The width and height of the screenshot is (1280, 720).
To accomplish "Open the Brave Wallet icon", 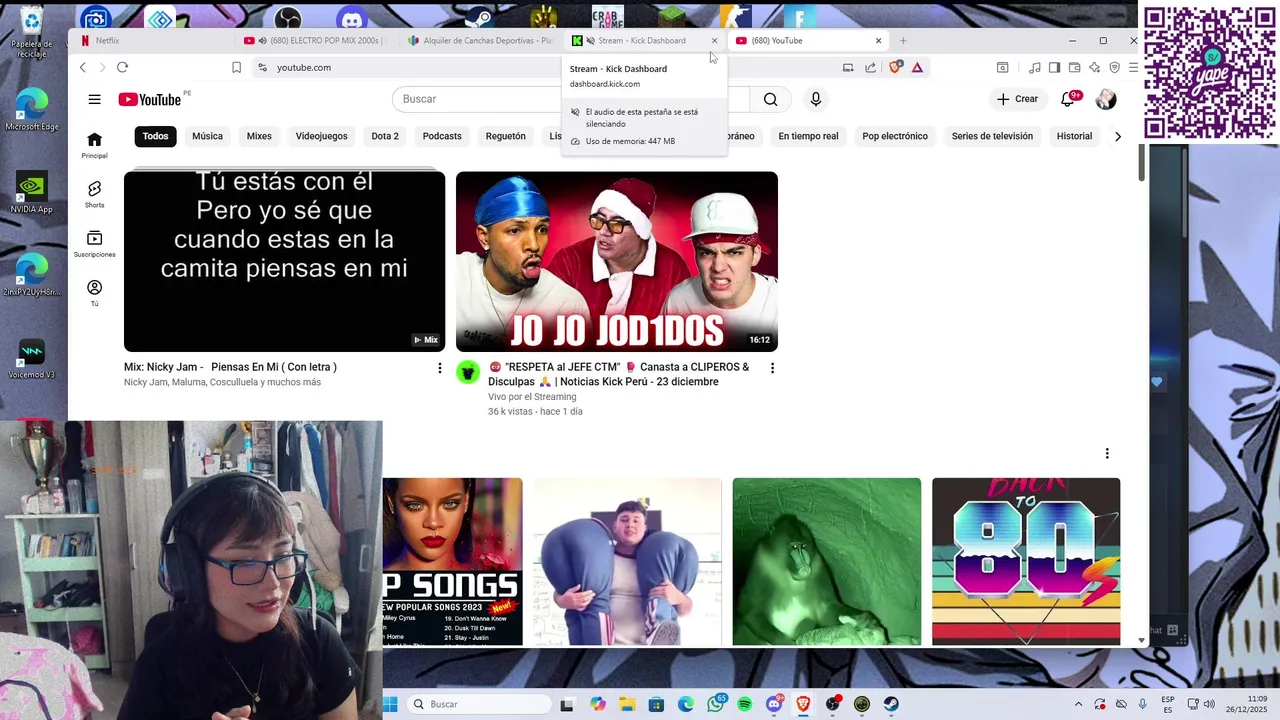I will pos(1074,67).
